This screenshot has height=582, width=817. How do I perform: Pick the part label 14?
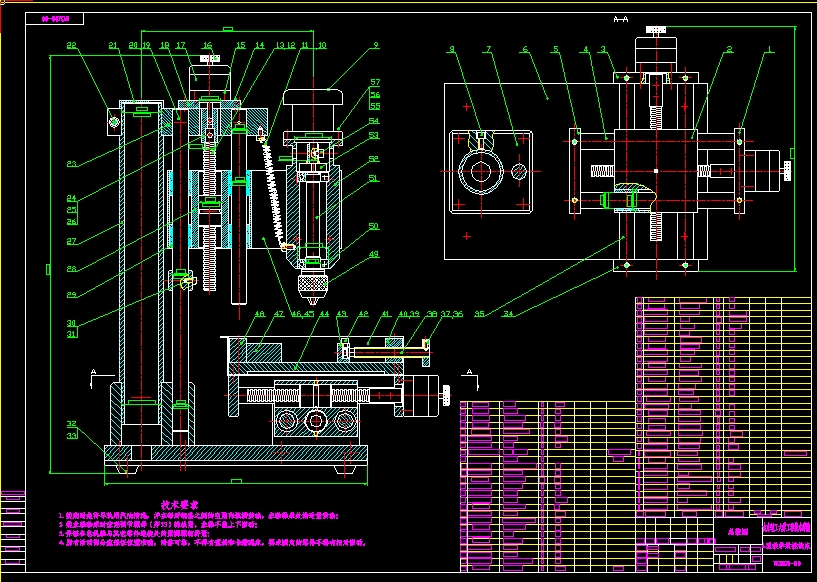tap(259, 45)
